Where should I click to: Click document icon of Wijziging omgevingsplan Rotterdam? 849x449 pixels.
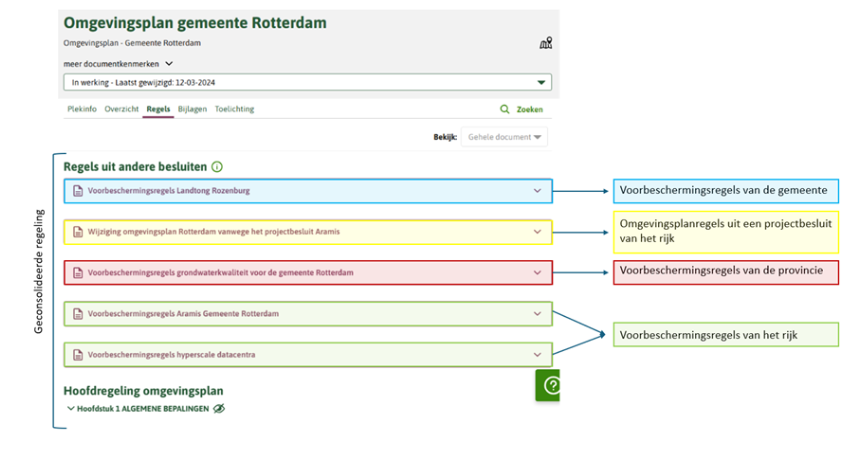pos(79,231)
